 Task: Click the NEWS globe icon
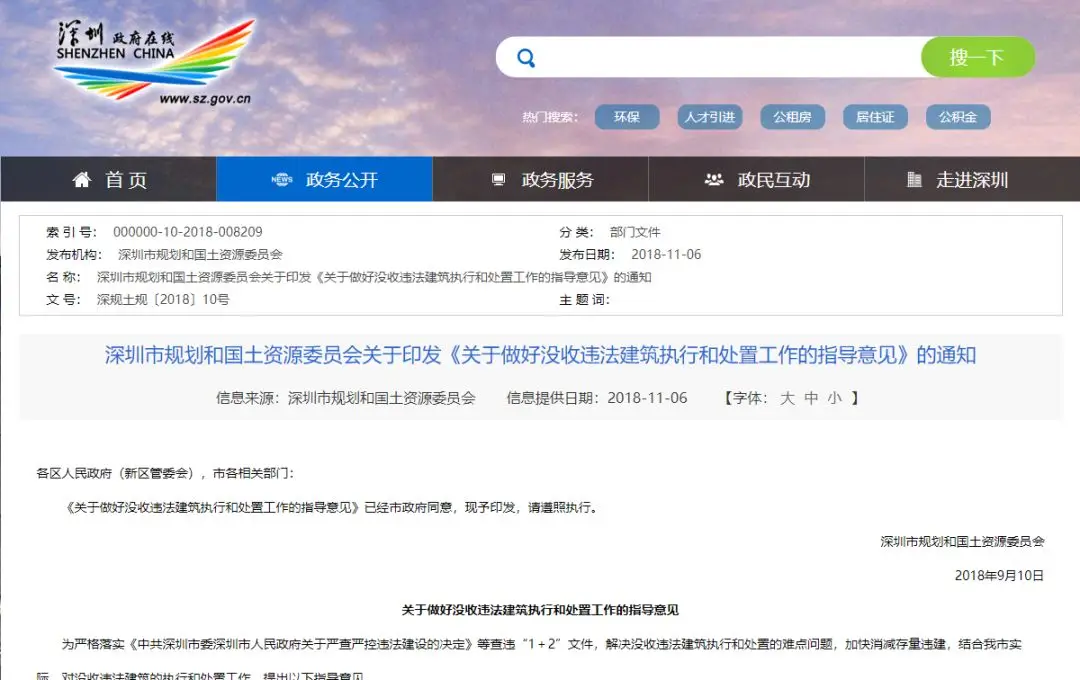pyautogui.click(x=282, y=179)
